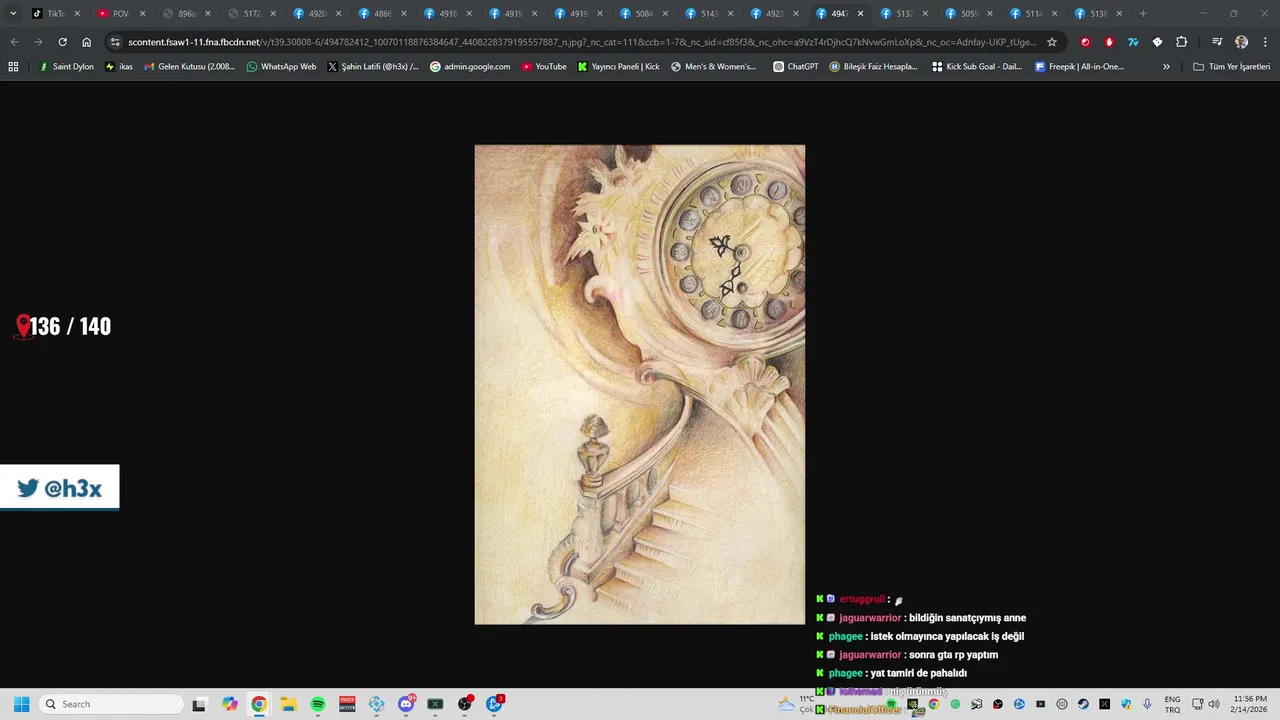
Task: Expand the tab search dropdown
Action: (13, 14)
